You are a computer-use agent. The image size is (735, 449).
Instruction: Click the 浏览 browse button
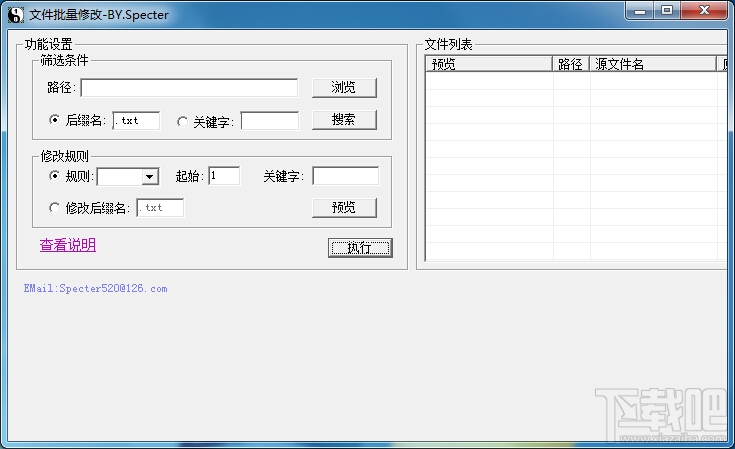coord(344,88)
